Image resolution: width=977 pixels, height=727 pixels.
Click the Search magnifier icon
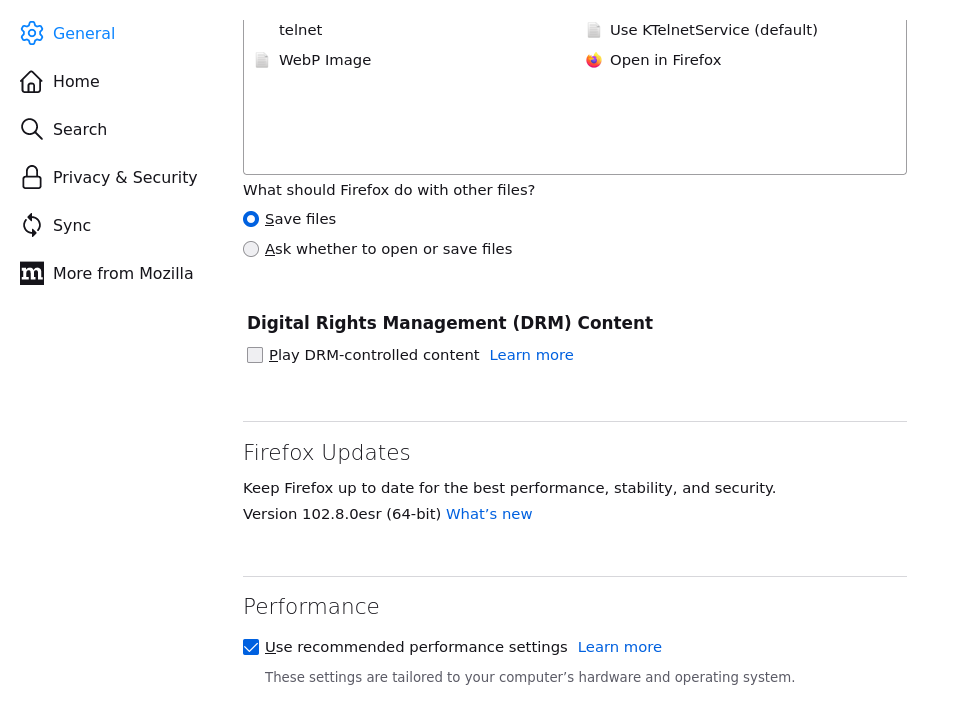click(x=32, y=130)
